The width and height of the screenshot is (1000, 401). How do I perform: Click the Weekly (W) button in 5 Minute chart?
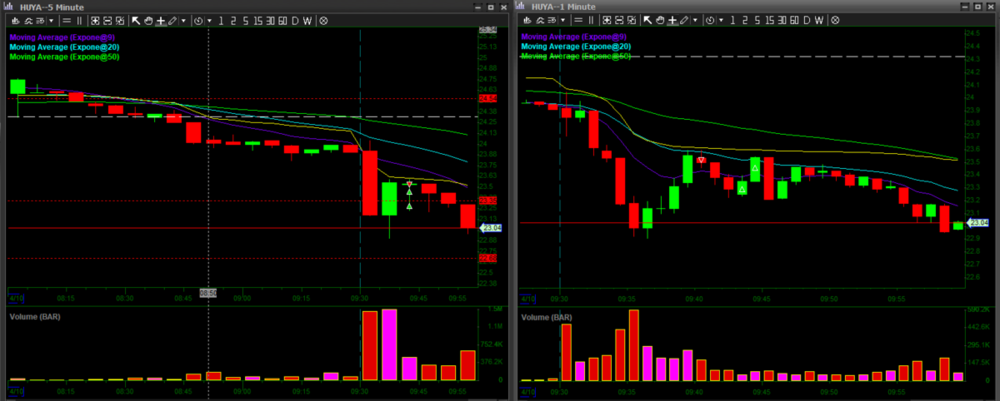coord(307,21)
